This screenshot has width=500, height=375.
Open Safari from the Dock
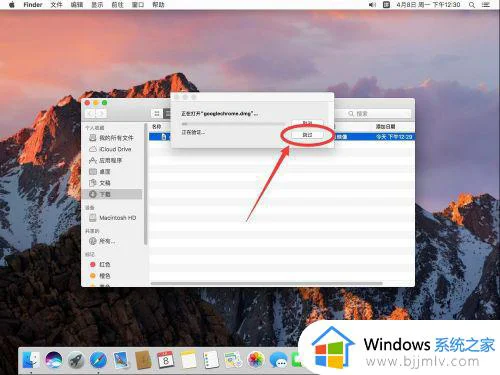[x=98, y=360]
